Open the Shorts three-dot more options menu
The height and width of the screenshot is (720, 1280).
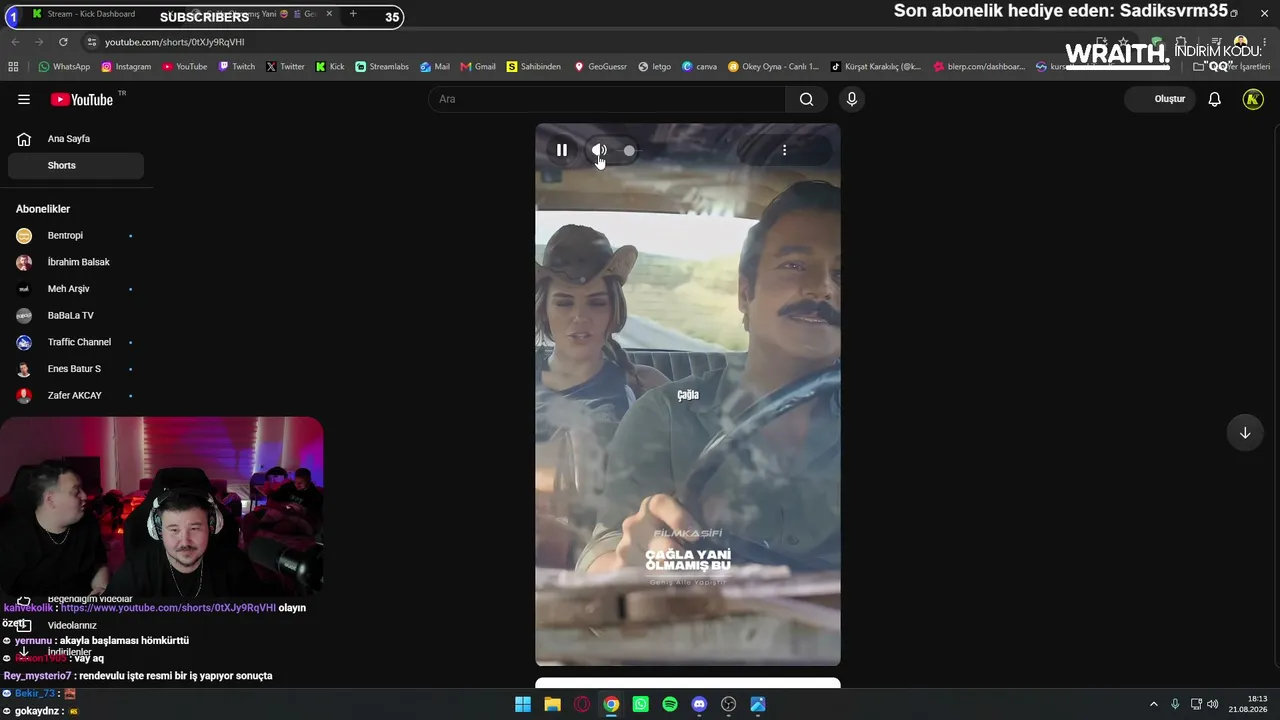[784, 150]
